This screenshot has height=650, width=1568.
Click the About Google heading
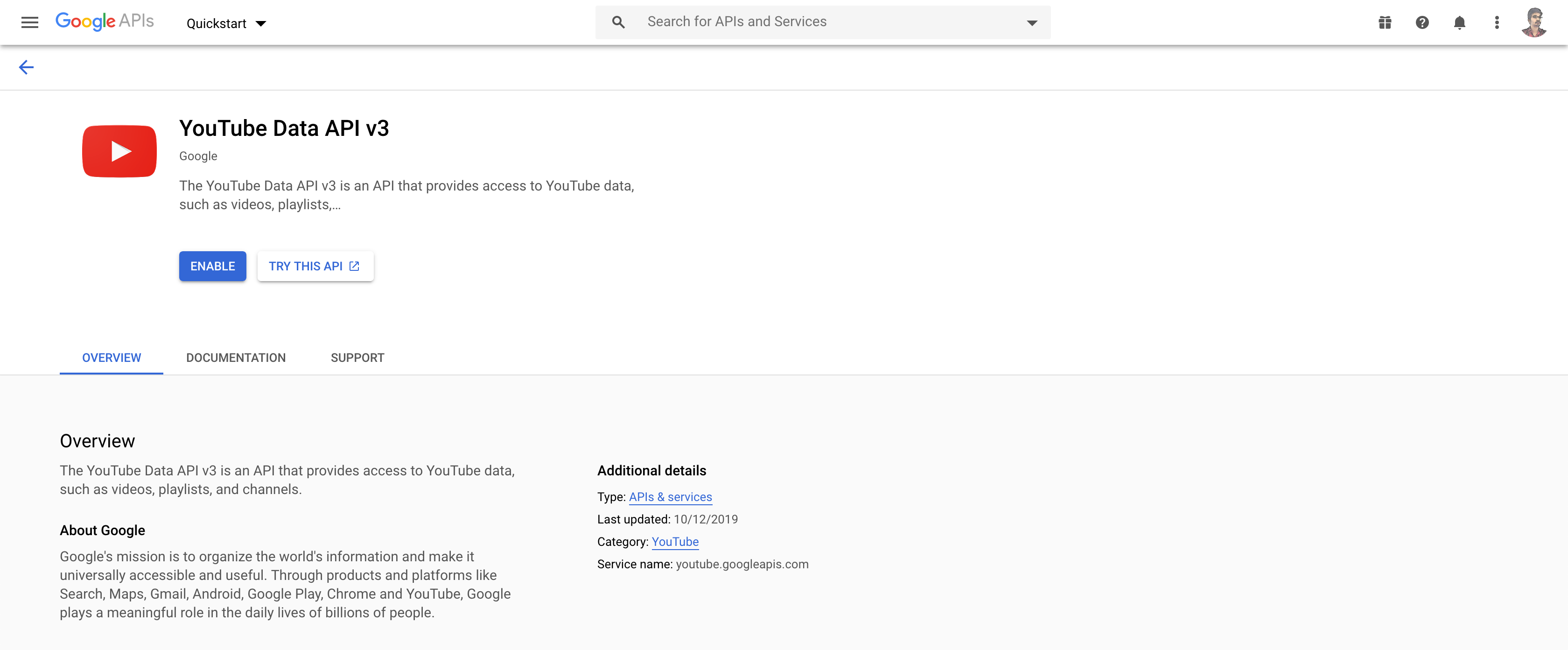102,530
